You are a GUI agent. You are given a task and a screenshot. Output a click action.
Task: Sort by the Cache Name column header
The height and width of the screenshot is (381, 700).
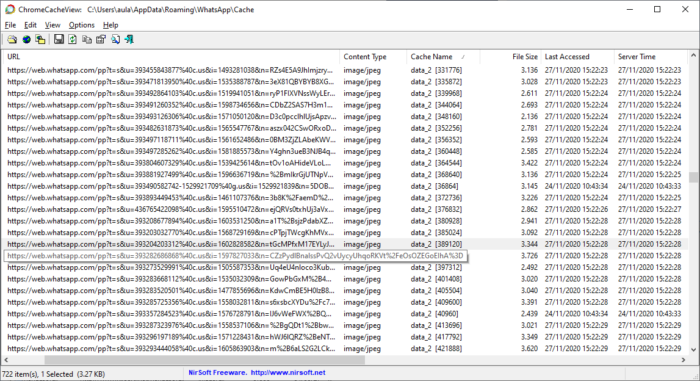pos(443,57)
